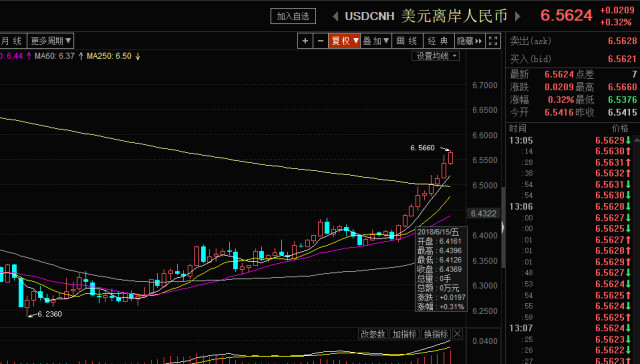
Task: Switch to 月线 monthly tab
Action: (12, 41)
